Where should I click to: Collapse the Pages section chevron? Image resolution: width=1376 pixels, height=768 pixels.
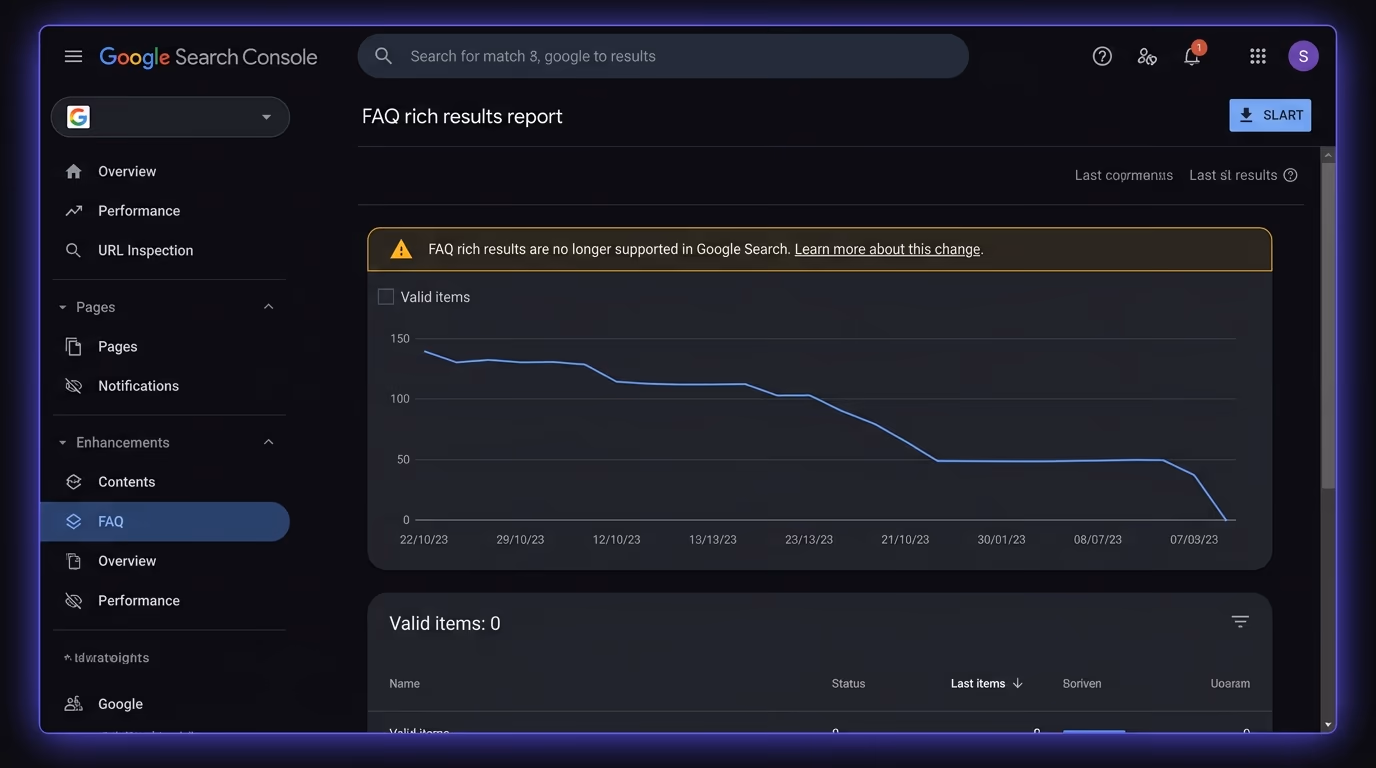[x=268, y=307]
